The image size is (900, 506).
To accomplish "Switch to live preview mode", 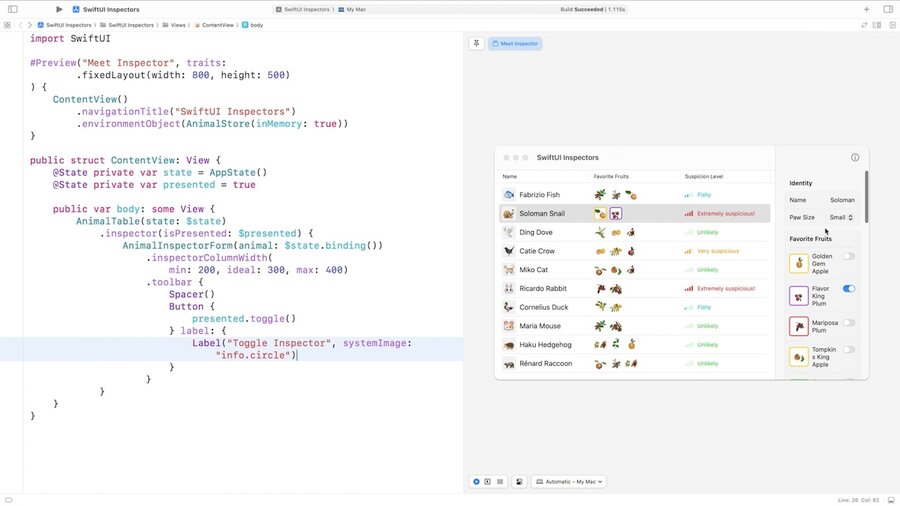I will point(476,482).
